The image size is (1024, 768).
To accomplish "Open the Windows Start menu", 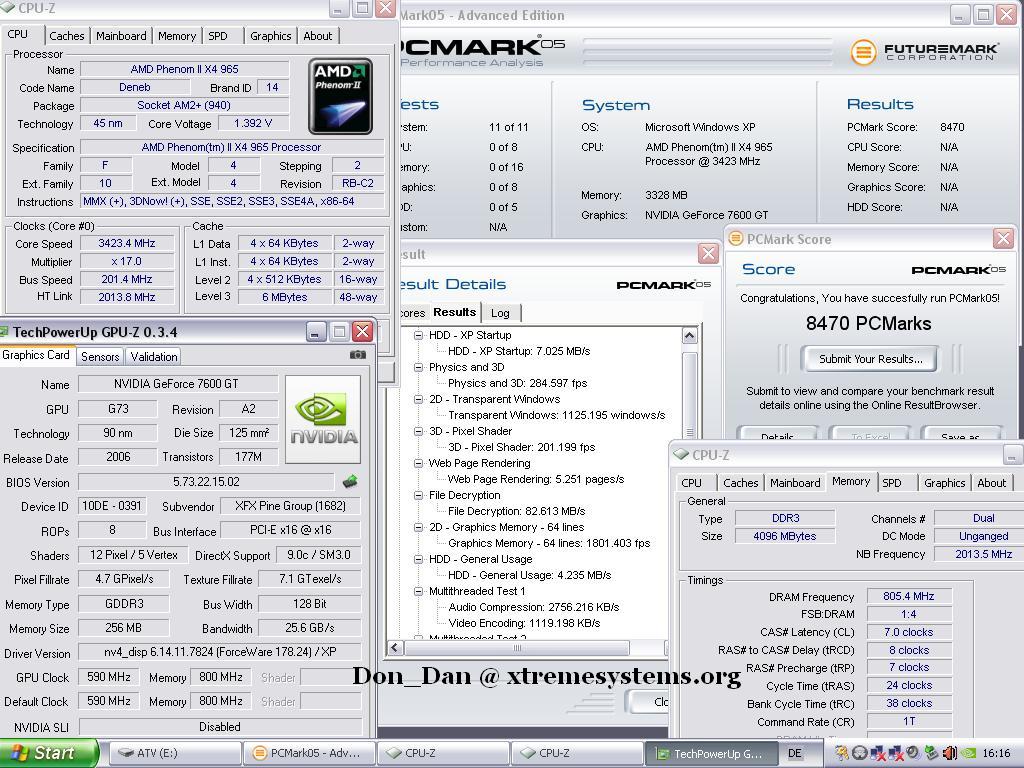I will click(49, 753).
